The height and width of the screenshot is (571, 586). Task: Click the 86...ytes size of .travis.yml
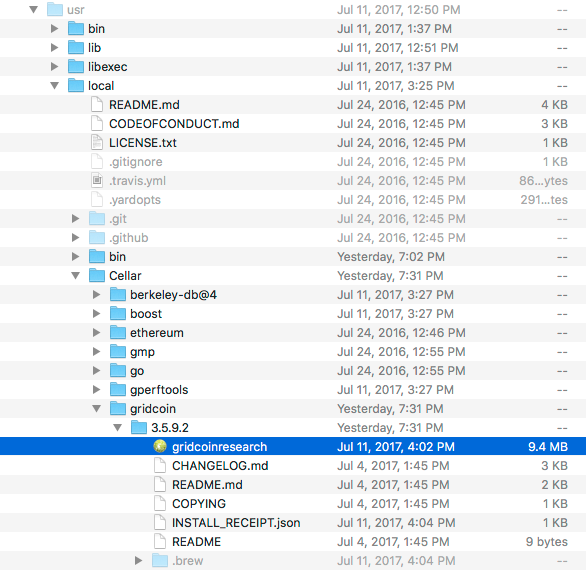(543, 181)
